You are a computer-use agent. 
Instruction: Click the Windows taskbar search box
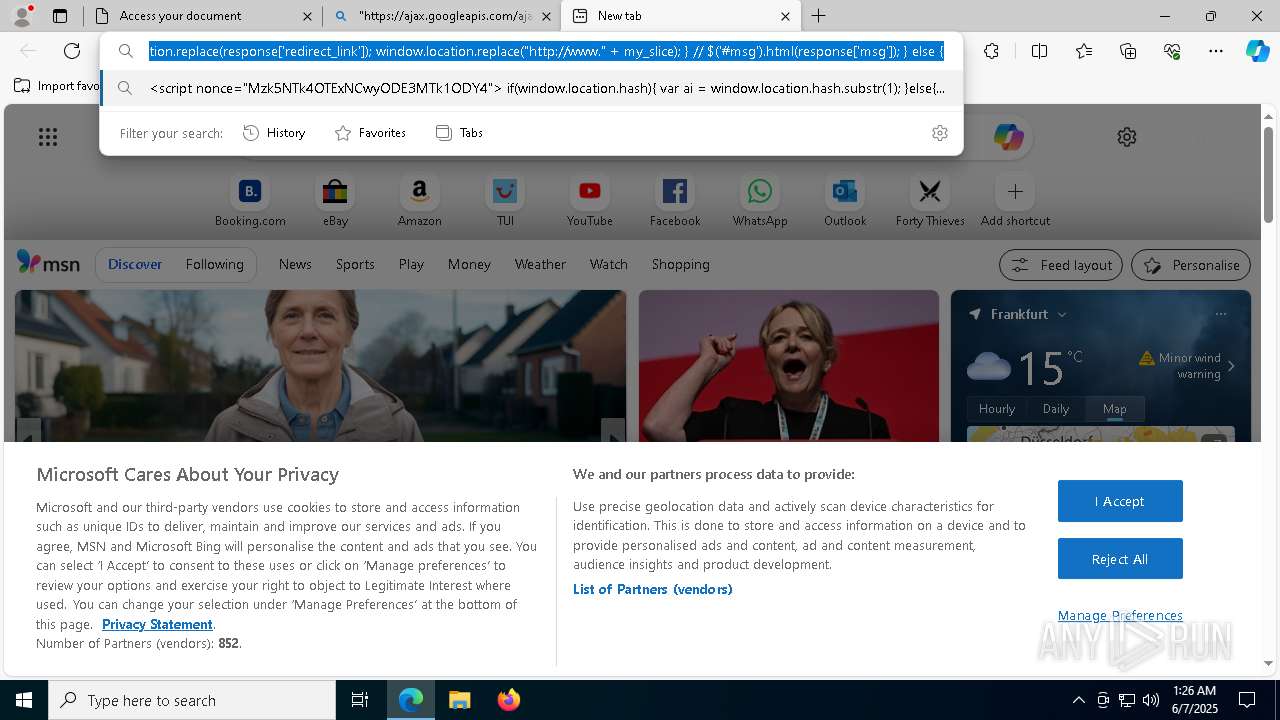coord(192,700)
